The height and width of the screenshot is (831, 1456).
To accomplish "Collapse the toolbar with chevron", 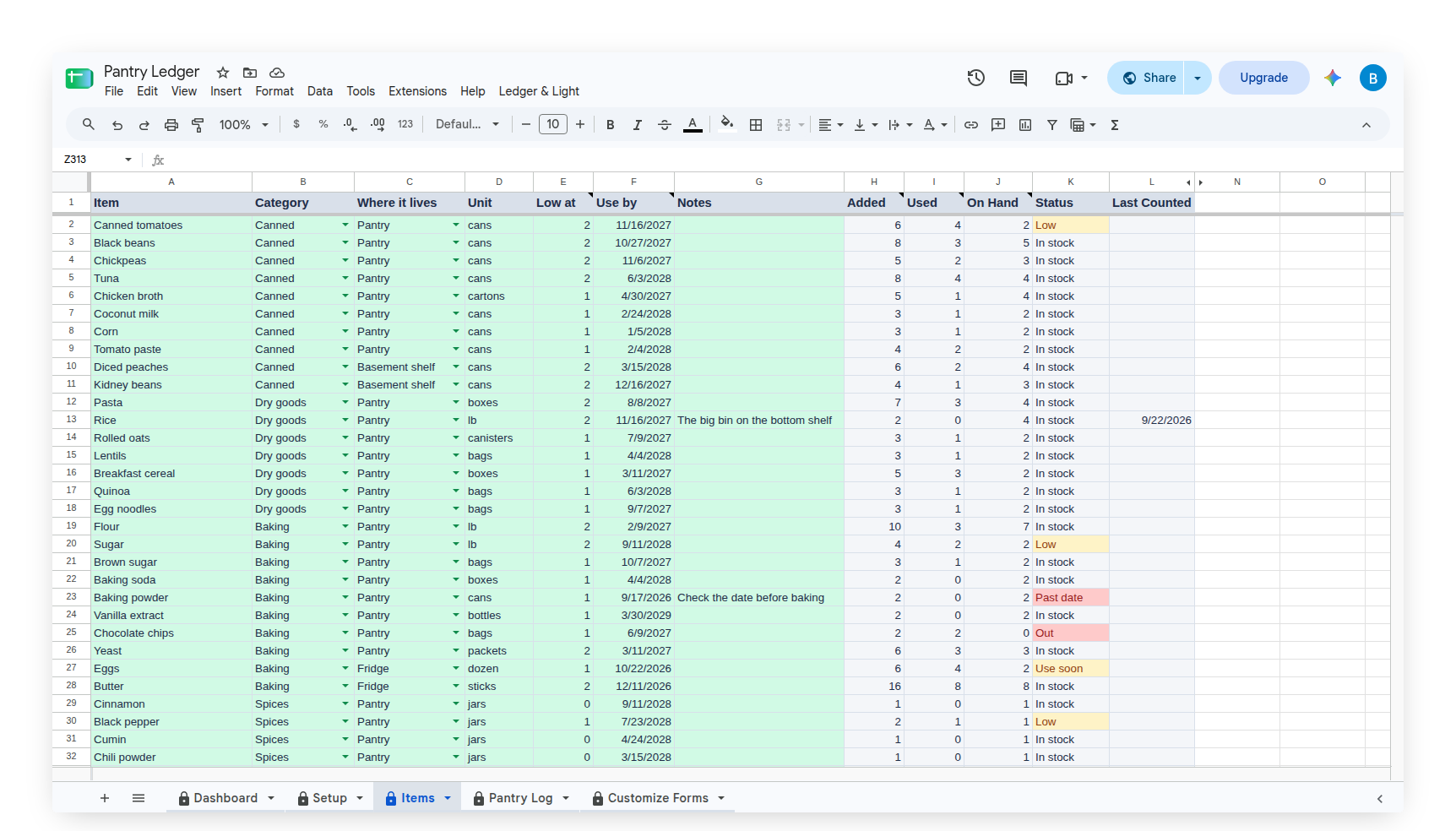I will [x=1366, y=125].
